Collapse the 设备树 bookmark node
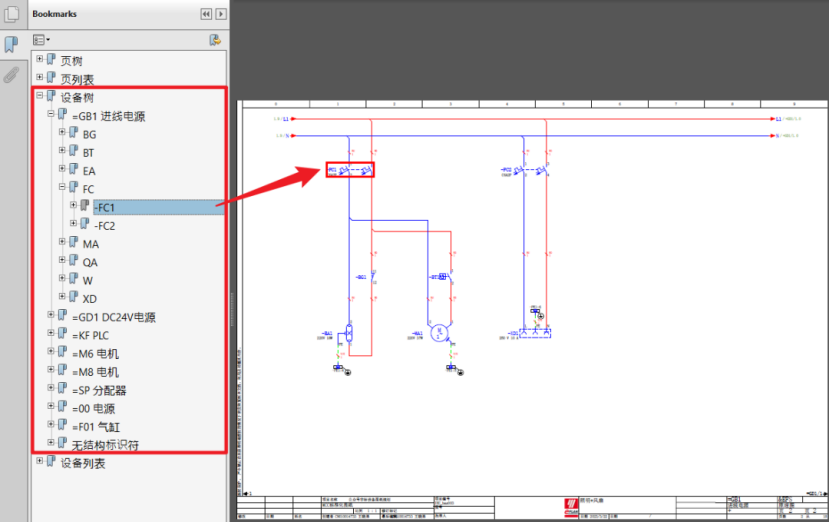 coord(40,95)
